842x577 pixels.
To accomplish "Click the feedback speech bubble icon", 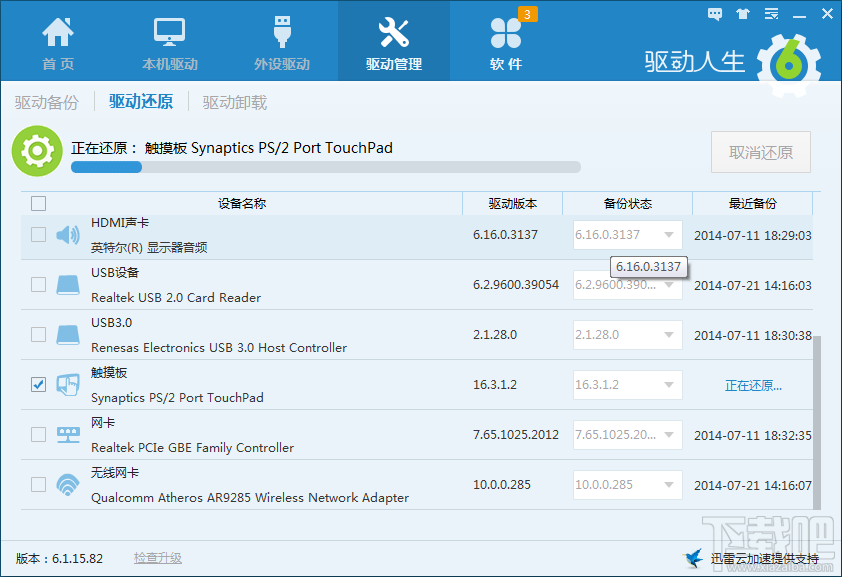I will coord(715,14).
